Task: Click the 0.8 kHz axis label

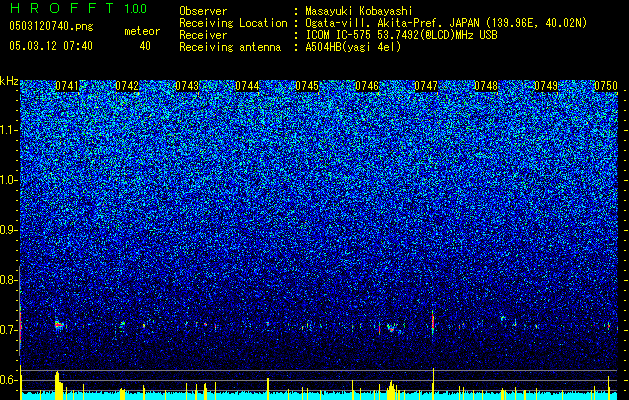Action: coord(9,280)
